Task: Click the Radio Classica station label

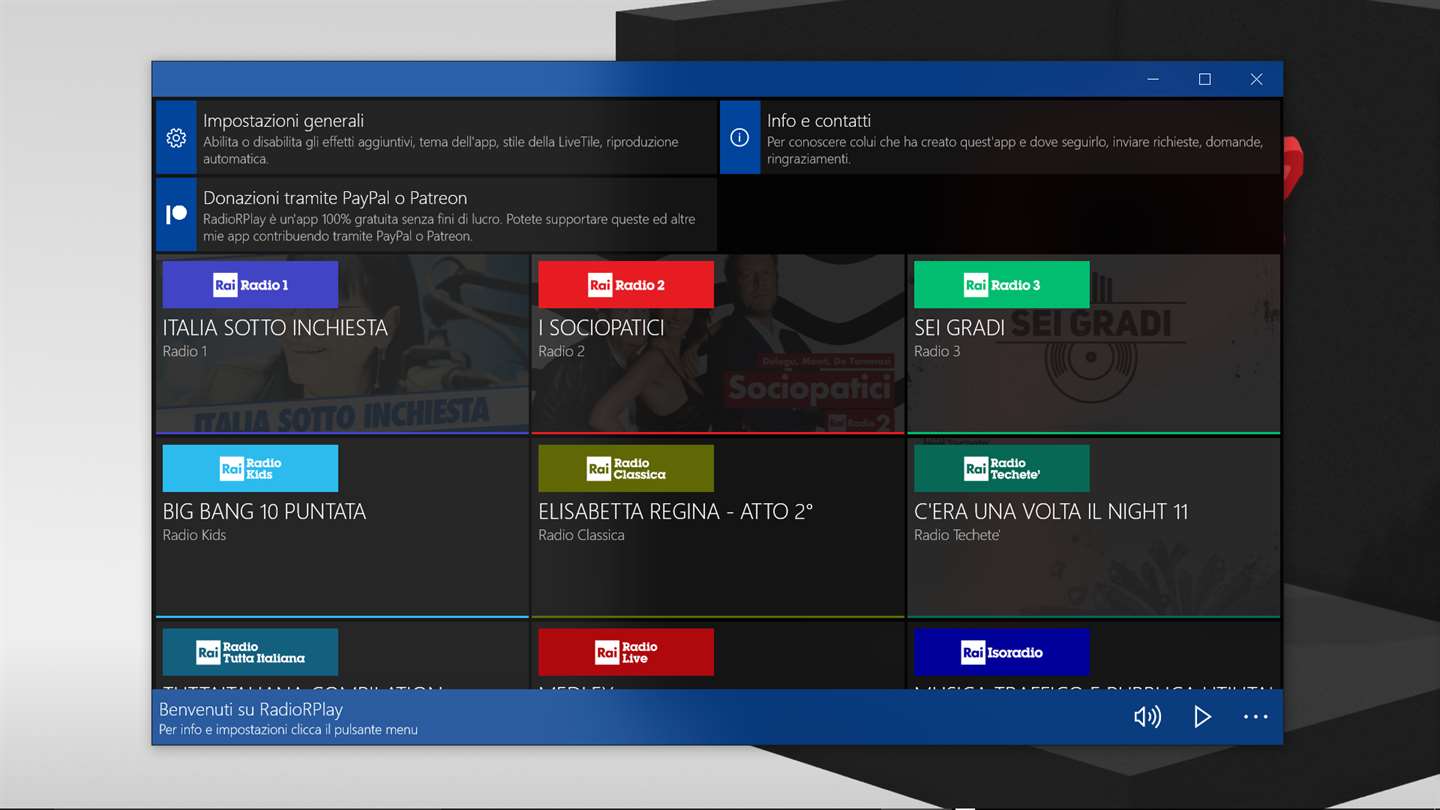Action: coord(581,535)
